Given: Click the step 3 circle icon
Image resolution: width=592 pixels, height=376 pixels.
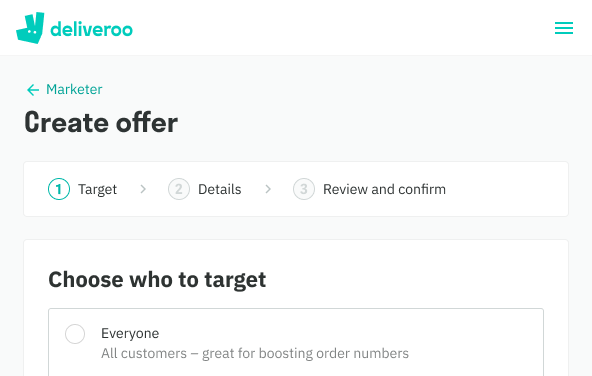Looking at the screenshot, I should point(304,189).
